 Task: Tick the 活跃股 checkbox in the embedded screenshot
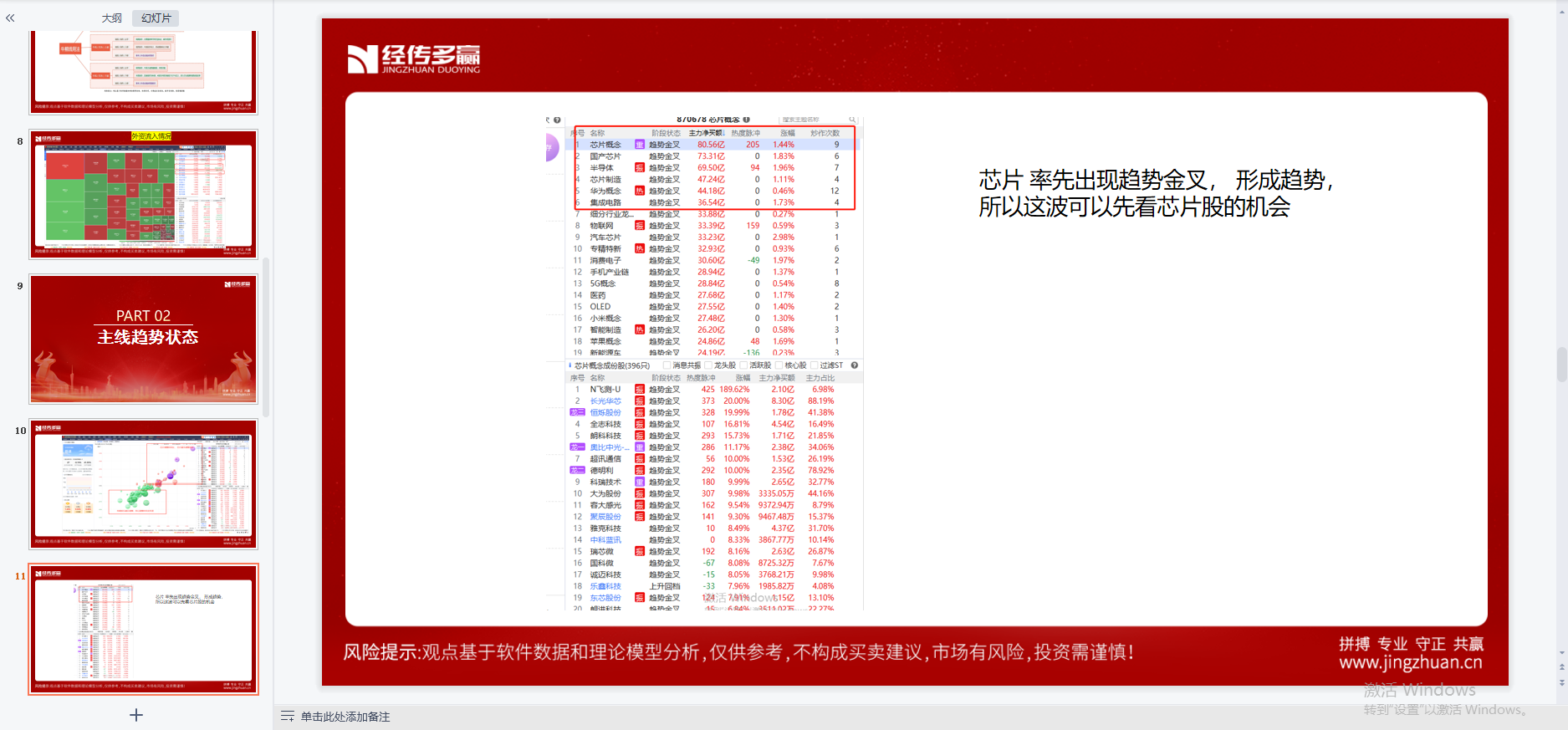coord(743,365)
